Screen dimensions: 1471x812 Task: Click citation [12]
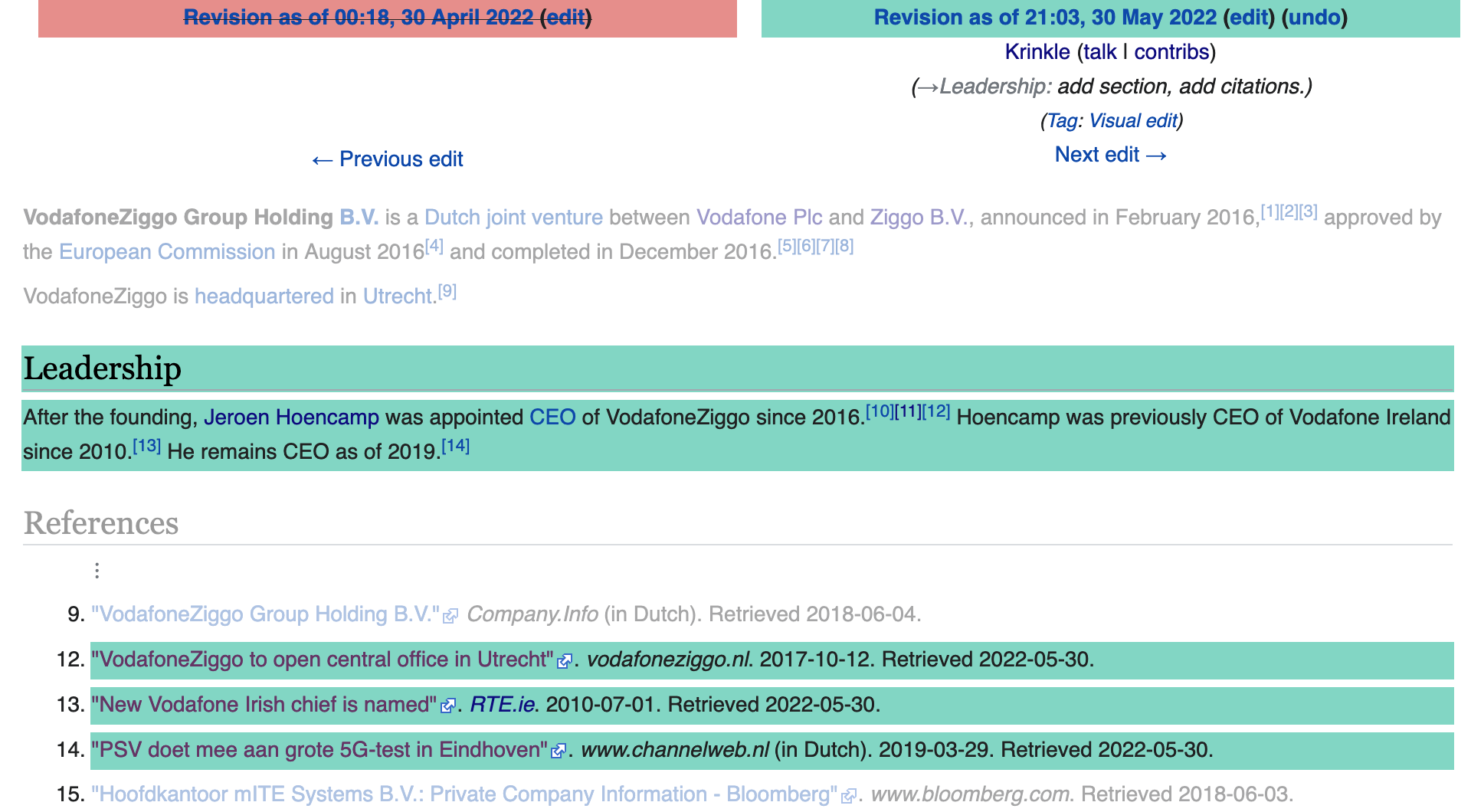[x=936, y=411]
